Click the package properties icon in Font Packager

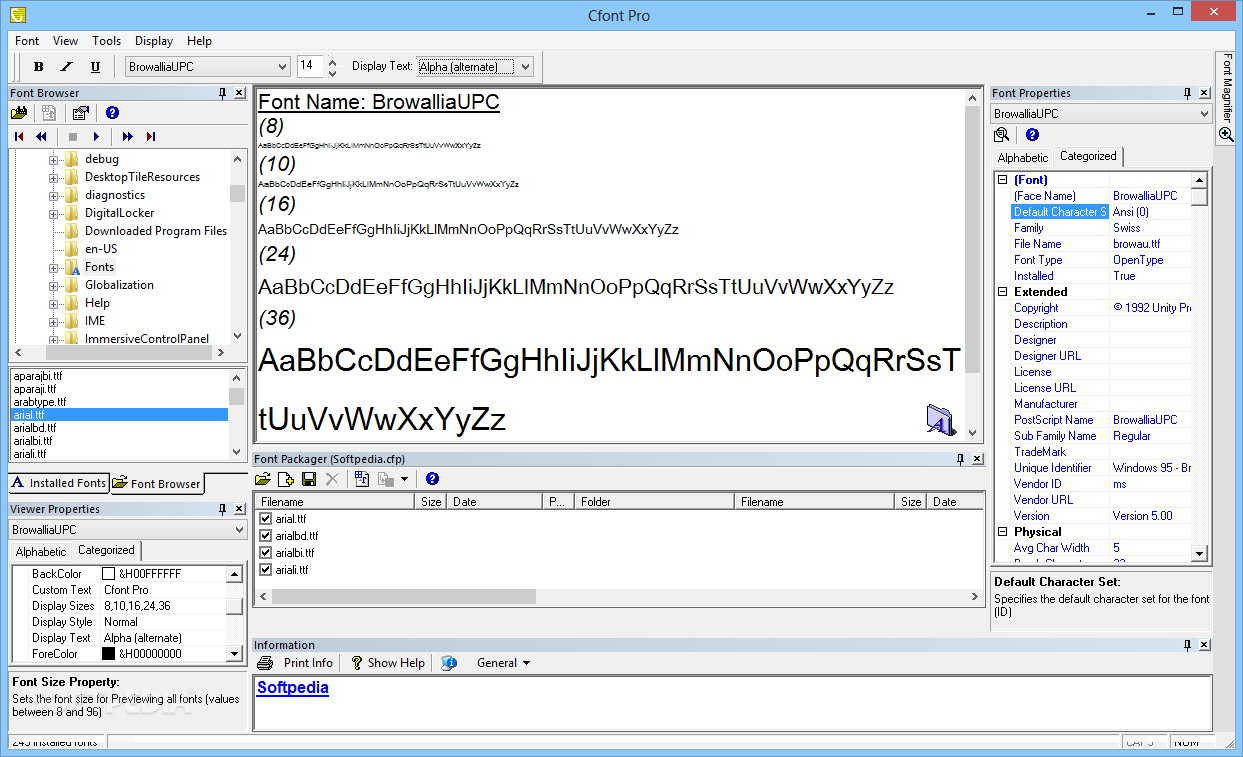(362, 479)
